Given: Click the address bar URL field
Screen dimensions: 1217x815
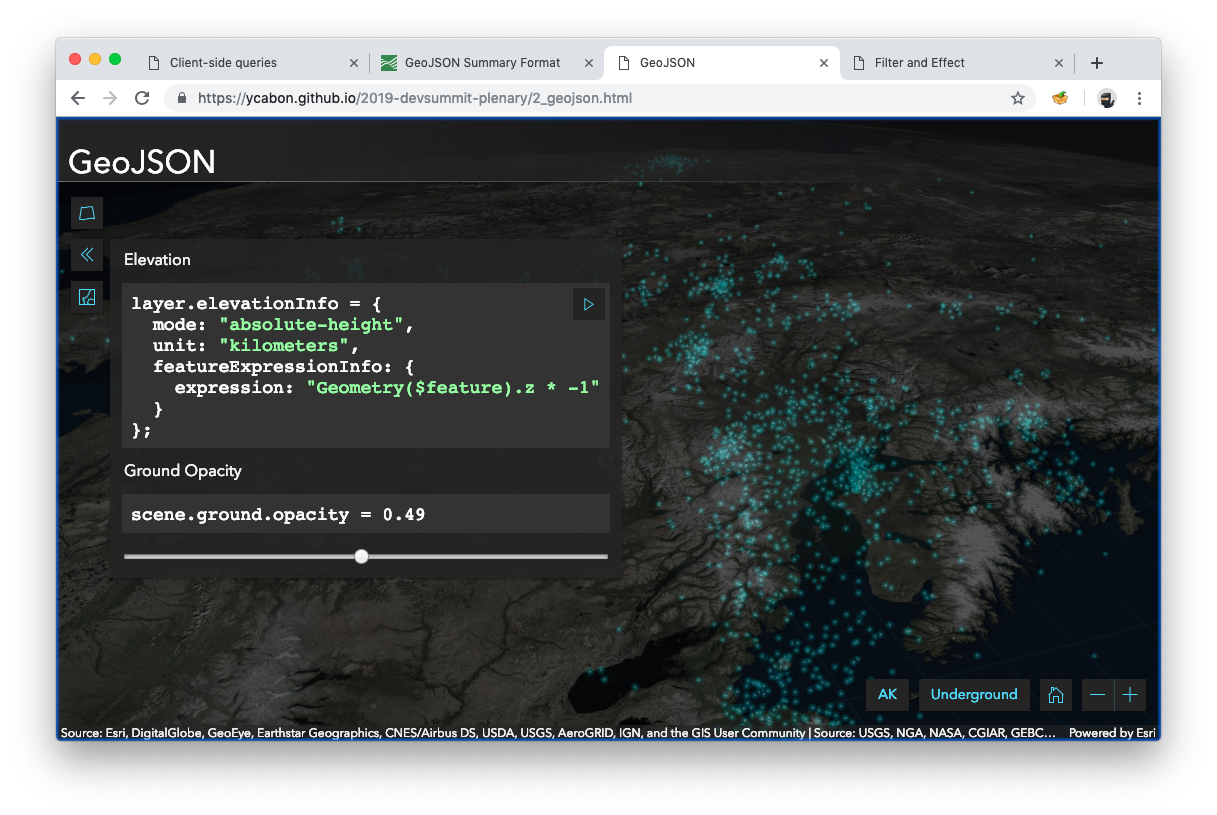Looking at the screenshot, I should pos(500,98).
